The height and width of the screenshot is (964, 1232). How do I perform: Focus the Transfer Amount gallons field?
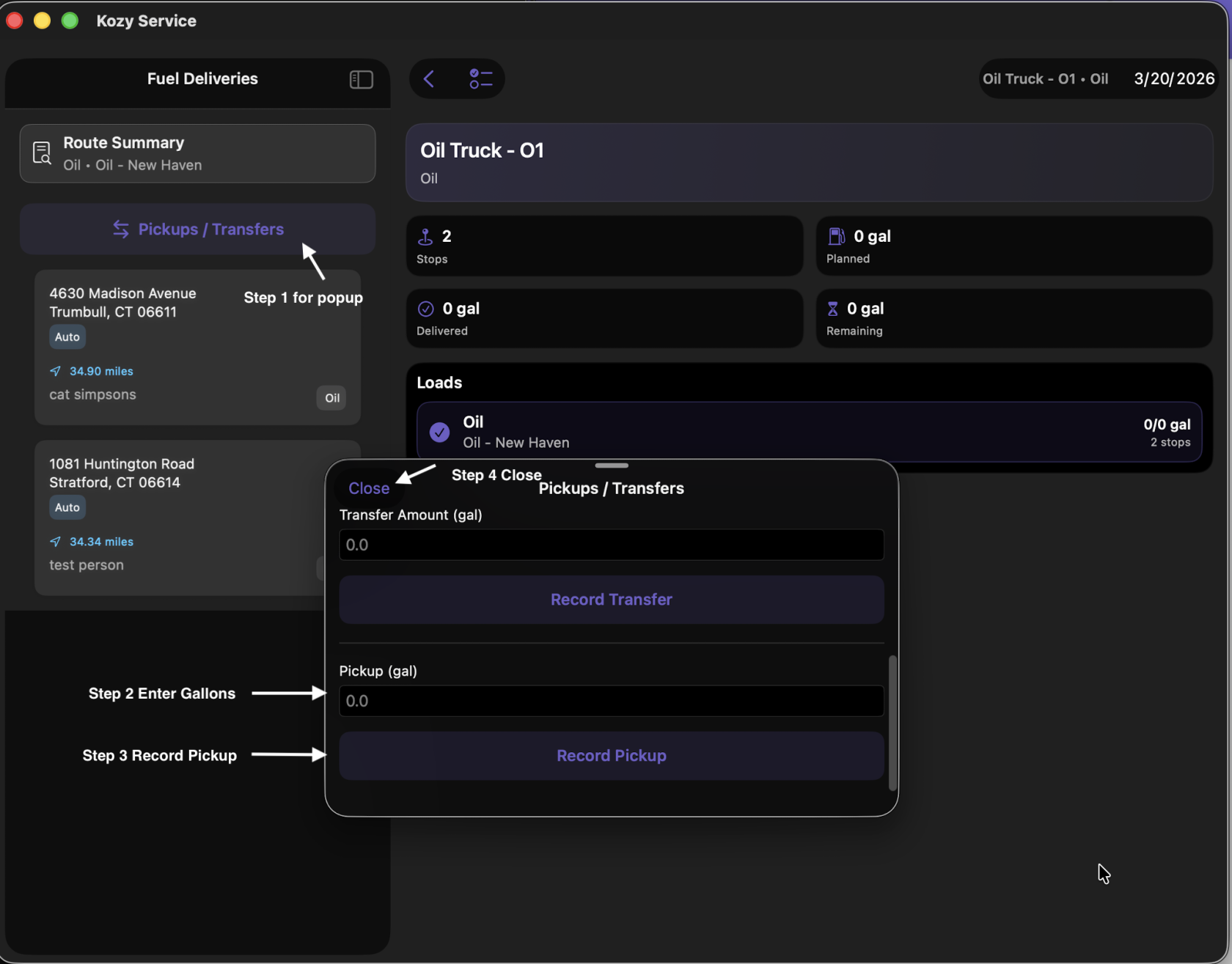[611, 545]
